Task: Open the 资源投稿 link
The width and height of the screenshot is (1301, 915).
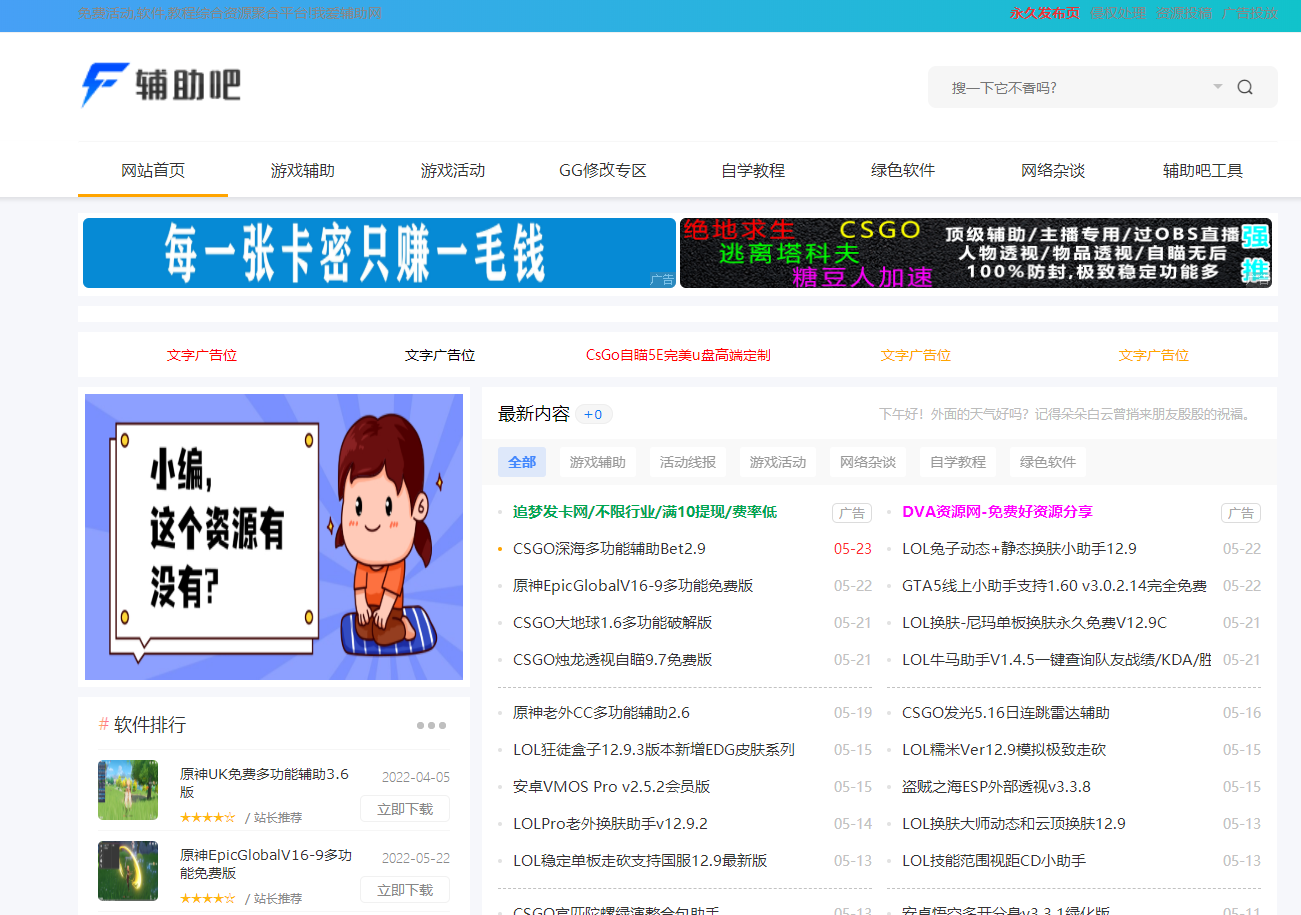Action: click(1183, 14)
